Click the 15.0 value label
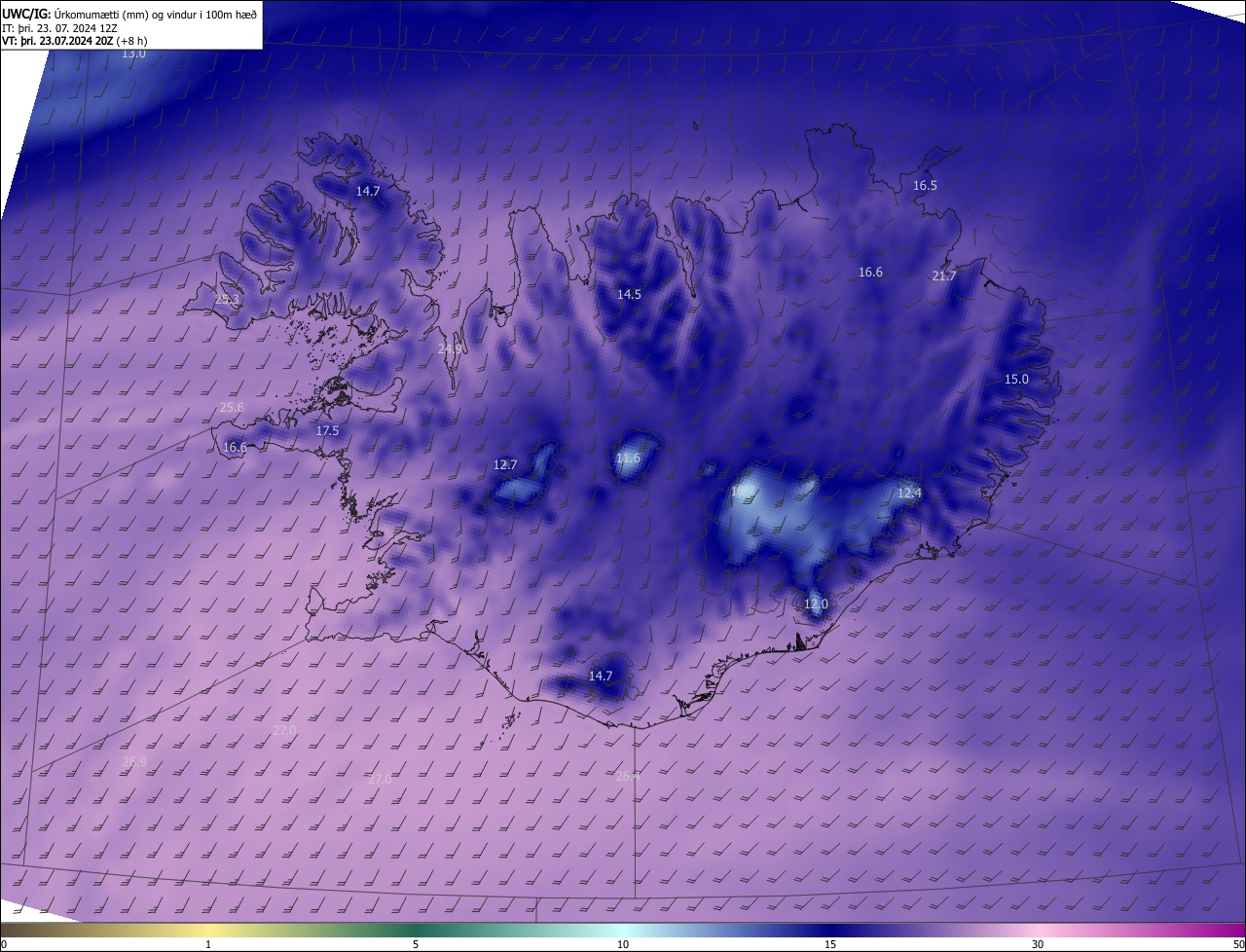The image size is (1246, 952). click(1016, 379)
